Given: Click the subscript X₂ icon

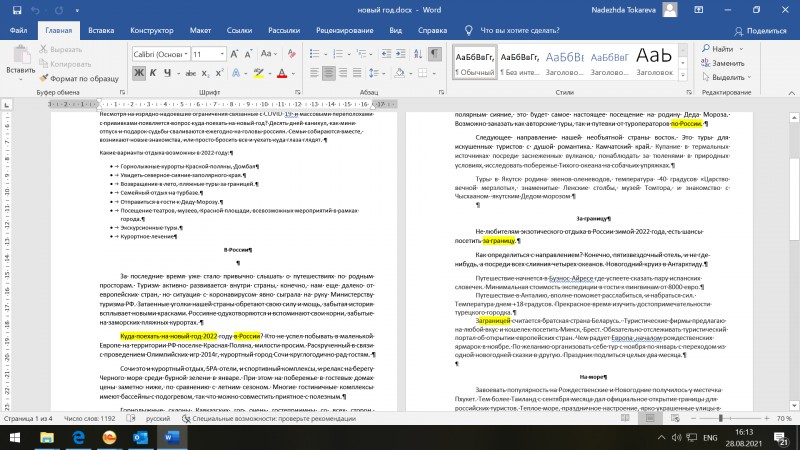Looking at the screenshot, I should (x=205, y=73).
